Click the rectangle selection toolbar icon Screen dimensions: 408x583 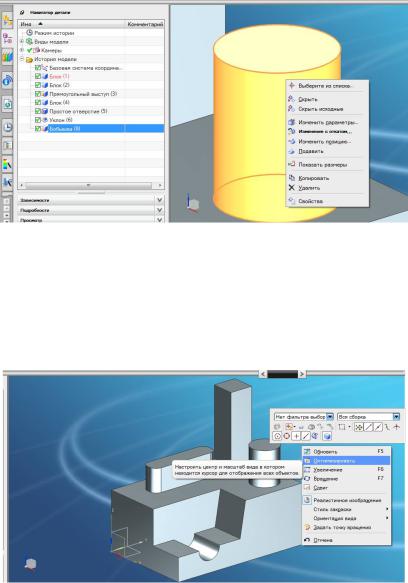342,427
